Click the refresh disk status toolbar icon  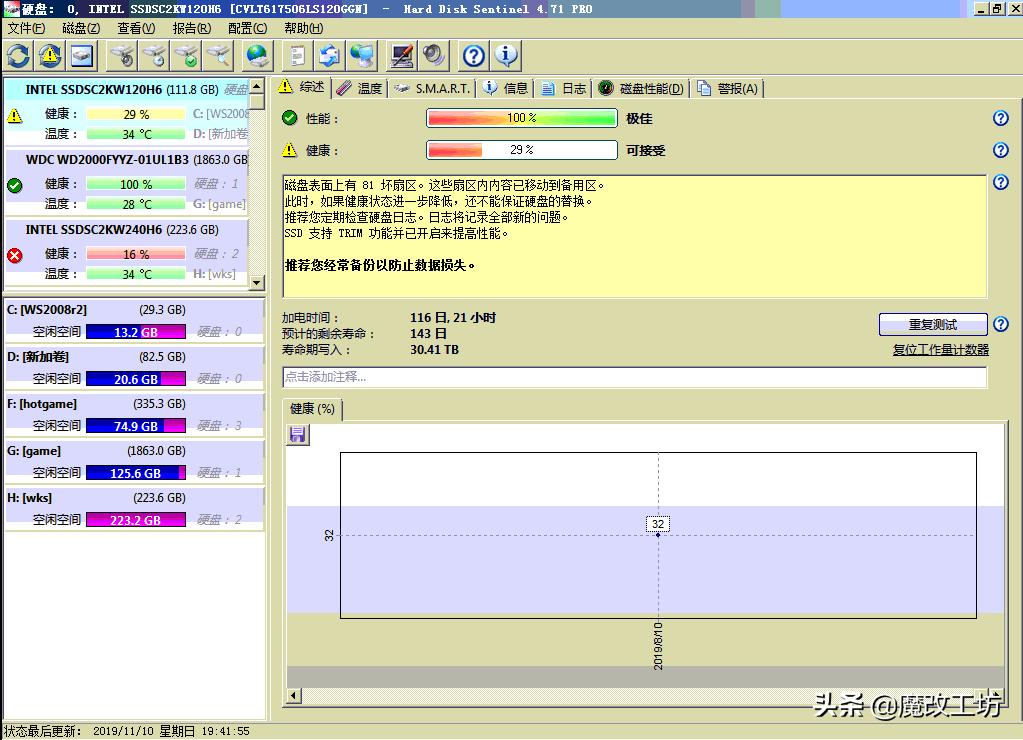pos(18,55)
